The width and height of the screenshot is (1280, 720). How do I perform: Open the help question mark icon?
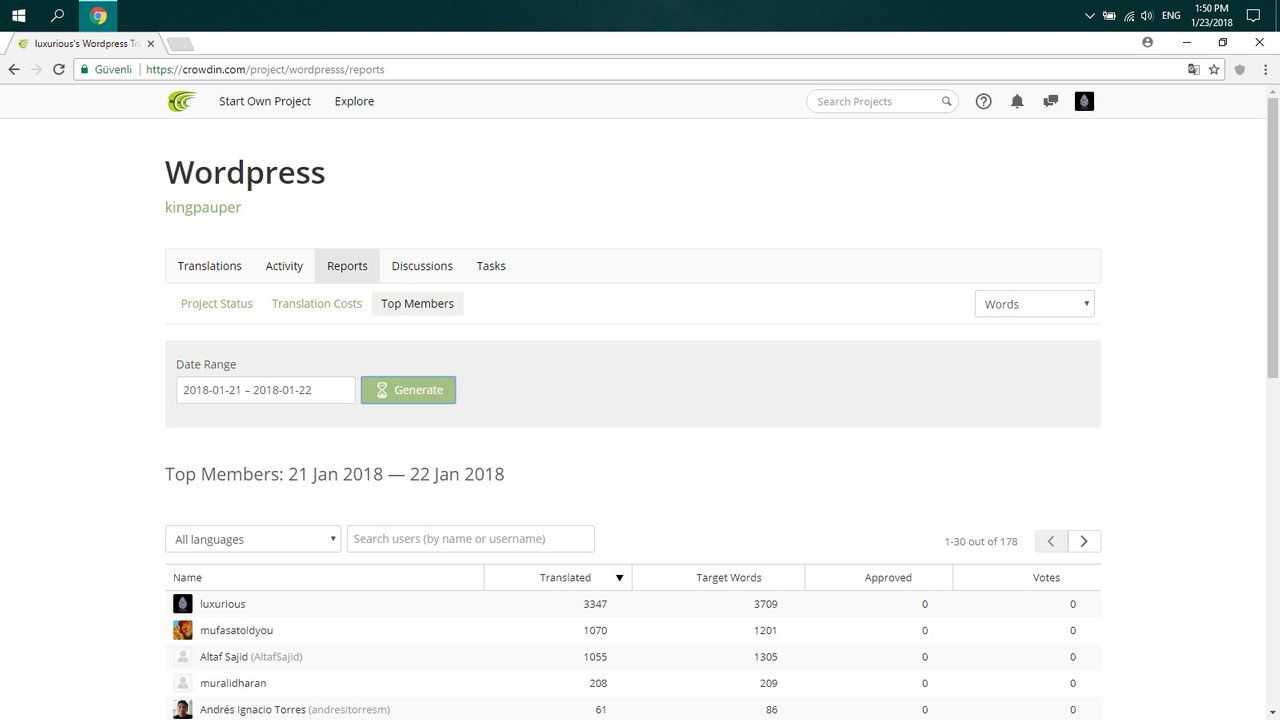(983, 101)
